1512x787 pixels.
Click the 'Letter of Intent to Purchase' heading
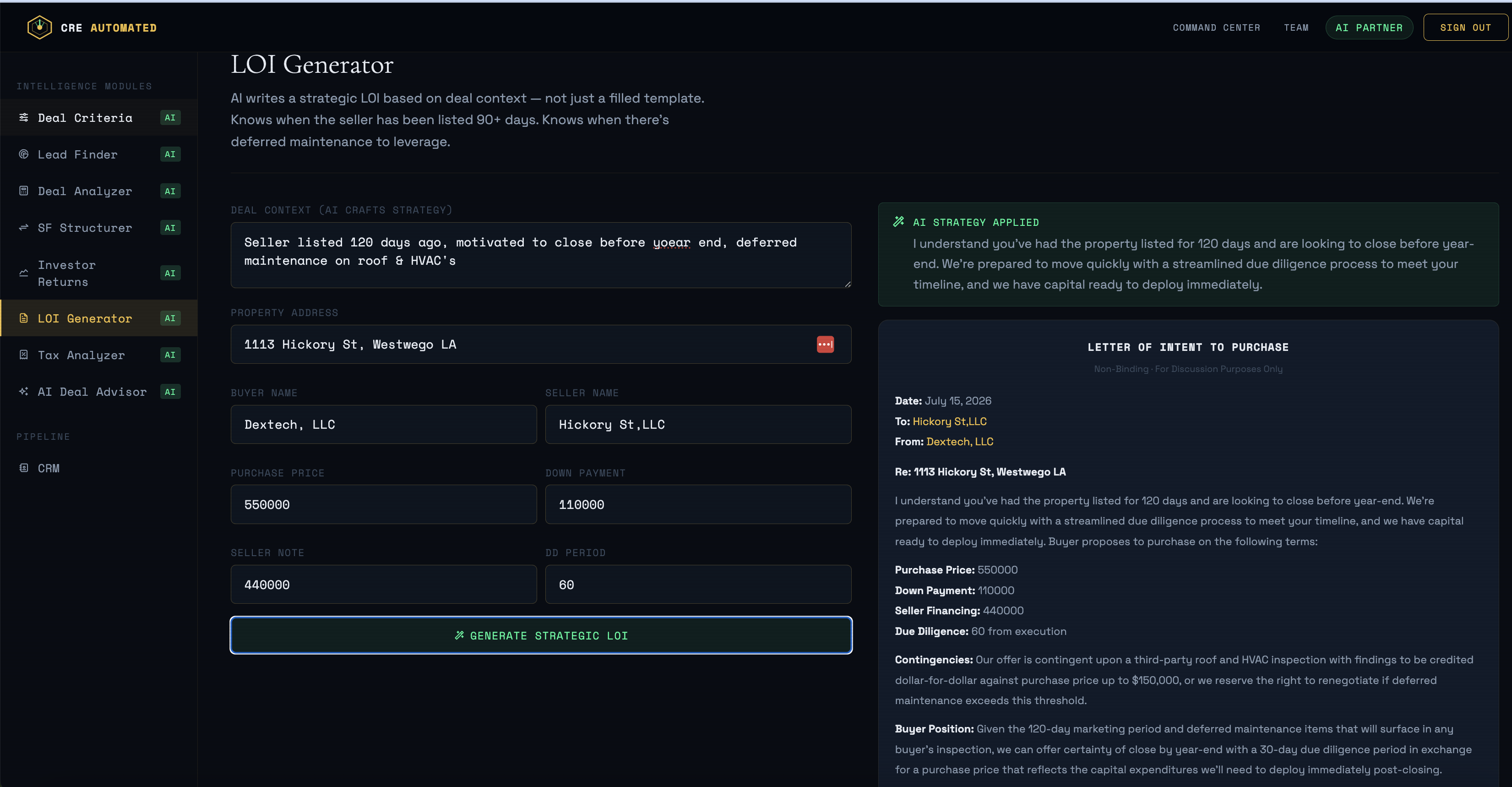point(1188,347)
